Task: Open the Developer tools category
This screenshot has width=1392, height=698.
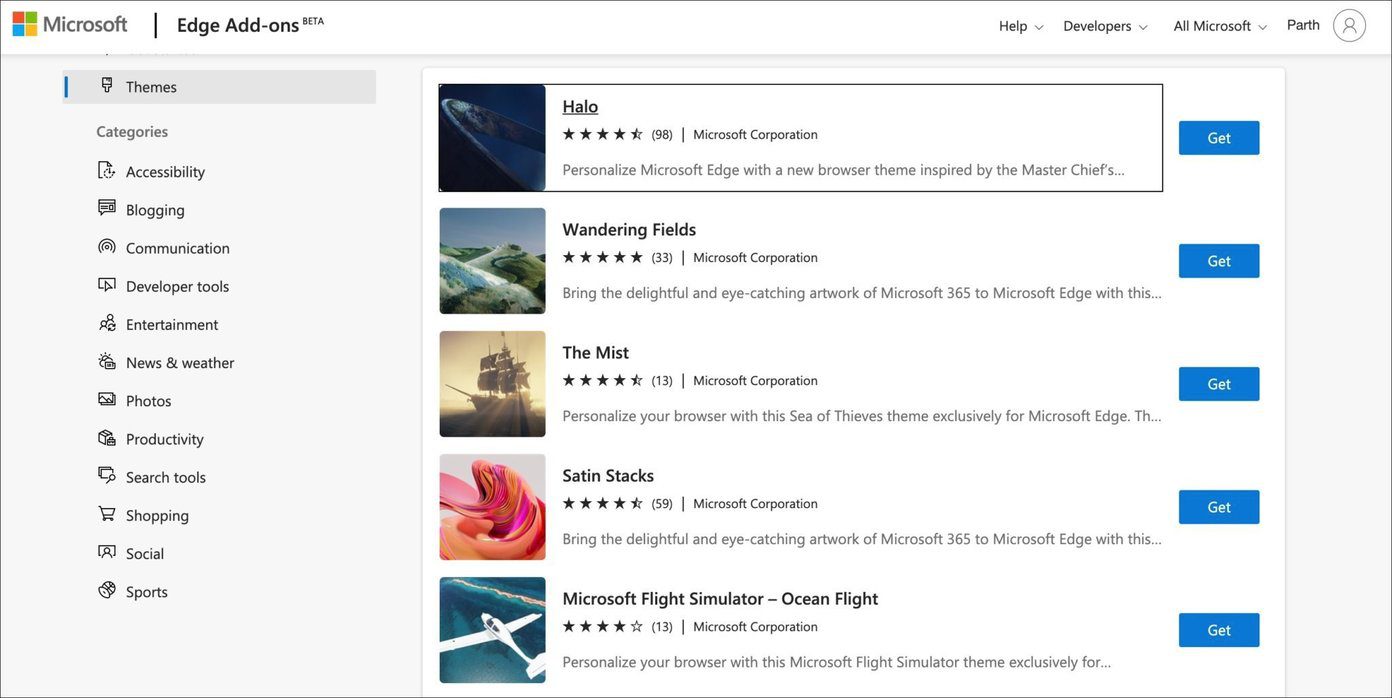Action: click(x=177, y=286)
